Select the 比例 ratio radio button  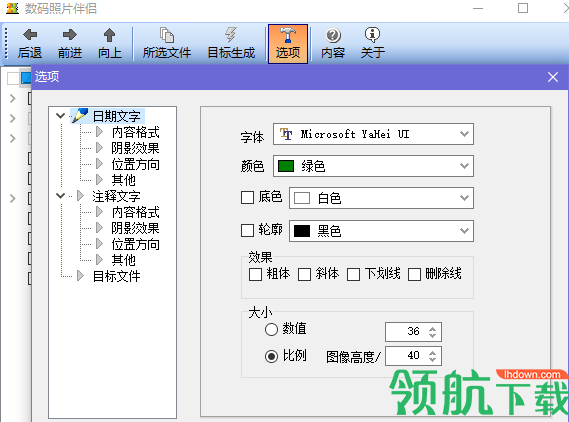pyautogui.click(x=271, y=356)
